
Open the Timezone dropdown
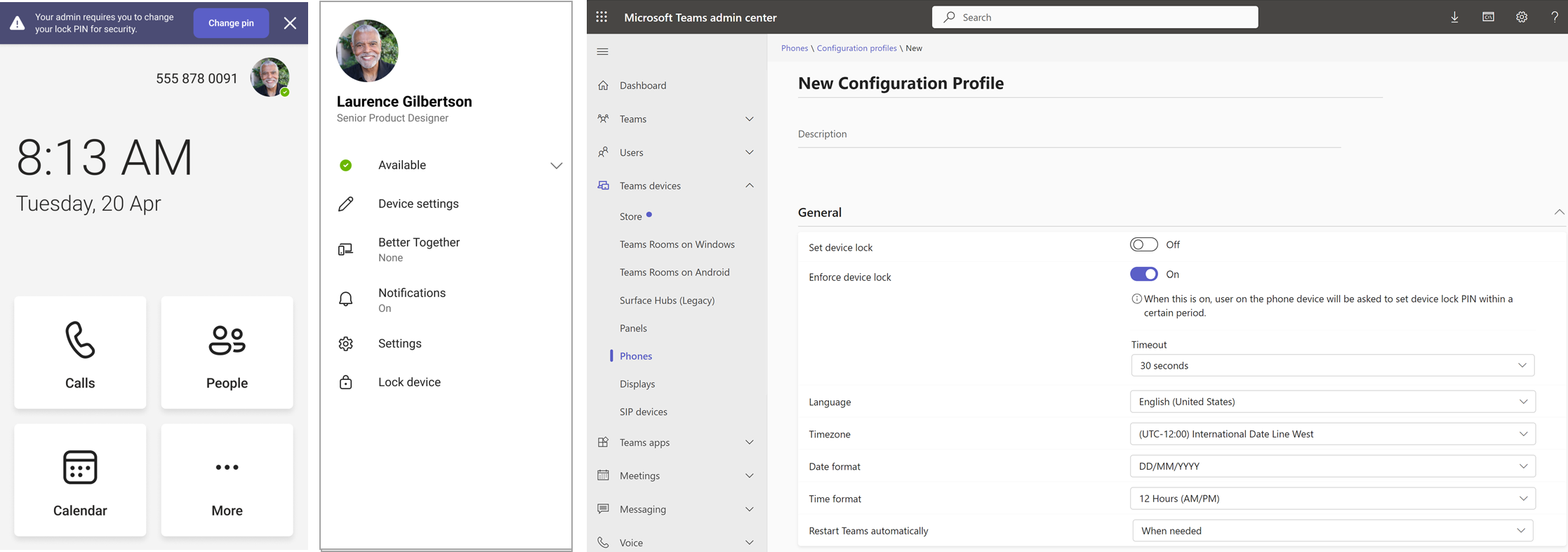pos(1332,434)
